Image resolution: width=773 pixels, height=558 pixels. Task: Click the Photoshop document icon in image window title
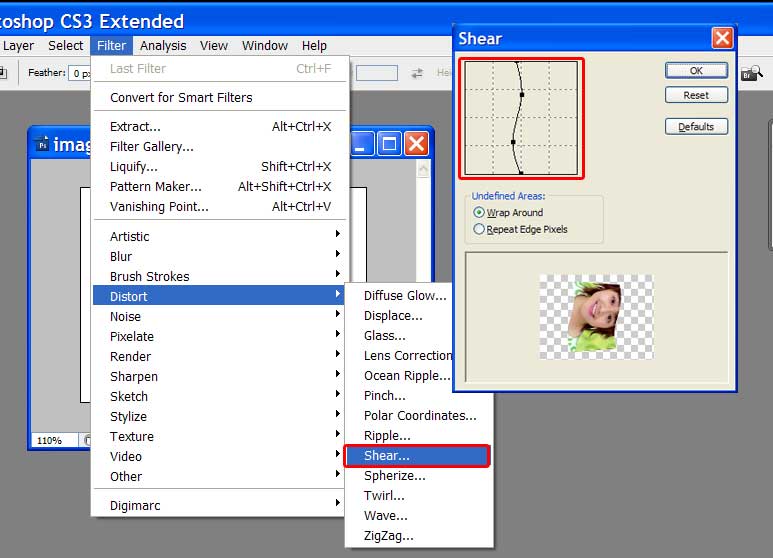click(x=42, y=144)
